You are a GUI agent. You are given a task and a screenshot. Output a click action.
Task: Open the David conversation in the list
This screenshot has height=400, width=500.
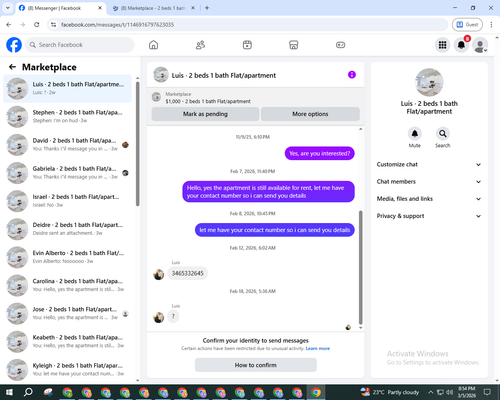67,145
